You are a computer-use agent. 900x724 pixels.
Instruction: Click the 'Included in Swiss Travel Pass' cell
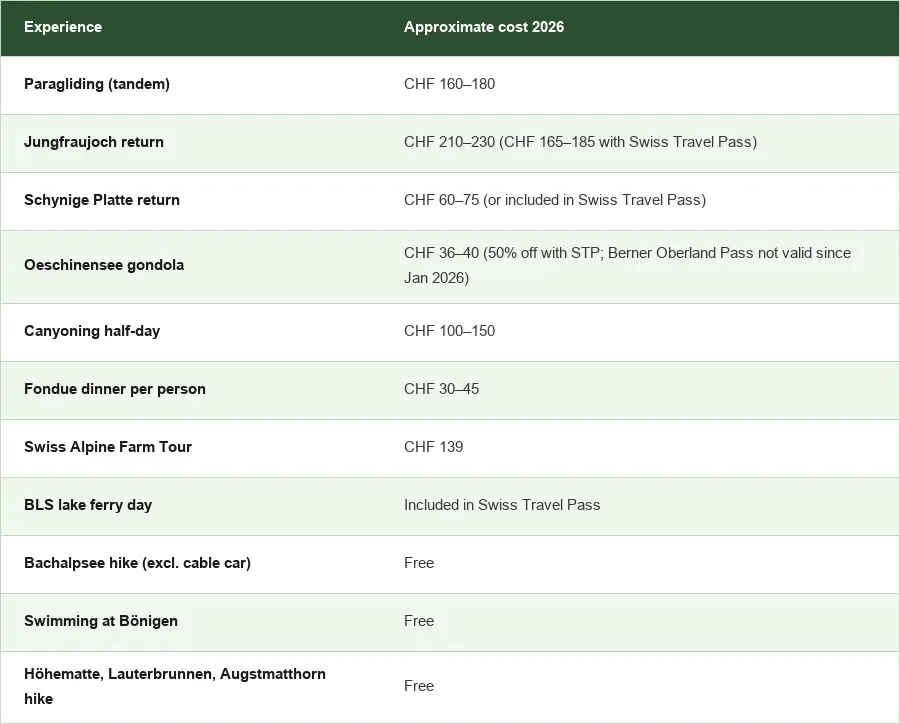[x=502, y=505]
